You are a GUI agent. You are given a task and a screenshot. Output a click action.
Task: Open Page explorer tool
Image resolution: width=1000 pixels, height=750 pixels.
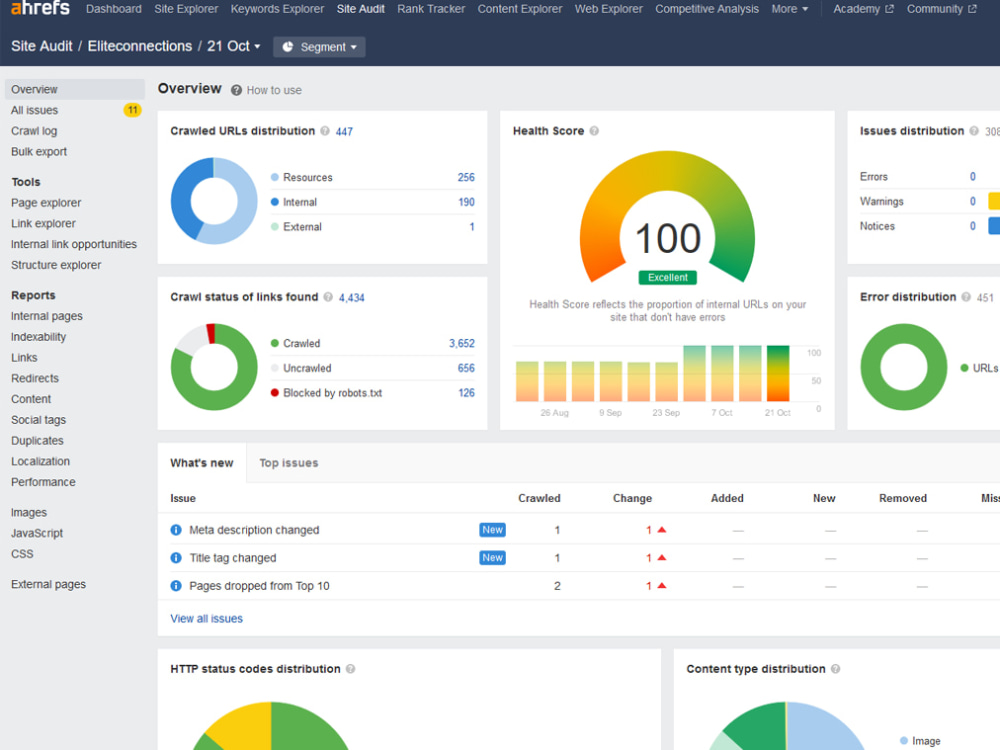[x=46, y=203]
